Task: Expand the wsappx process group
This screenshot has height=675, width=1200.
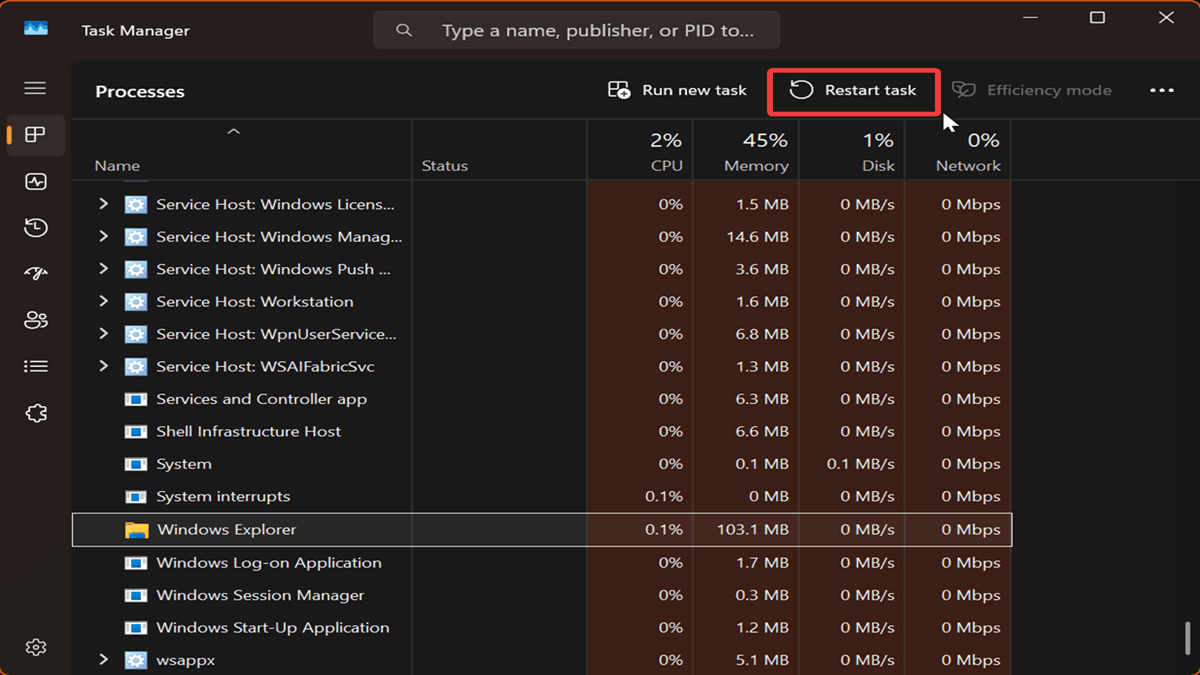Action: pos(103,660)
